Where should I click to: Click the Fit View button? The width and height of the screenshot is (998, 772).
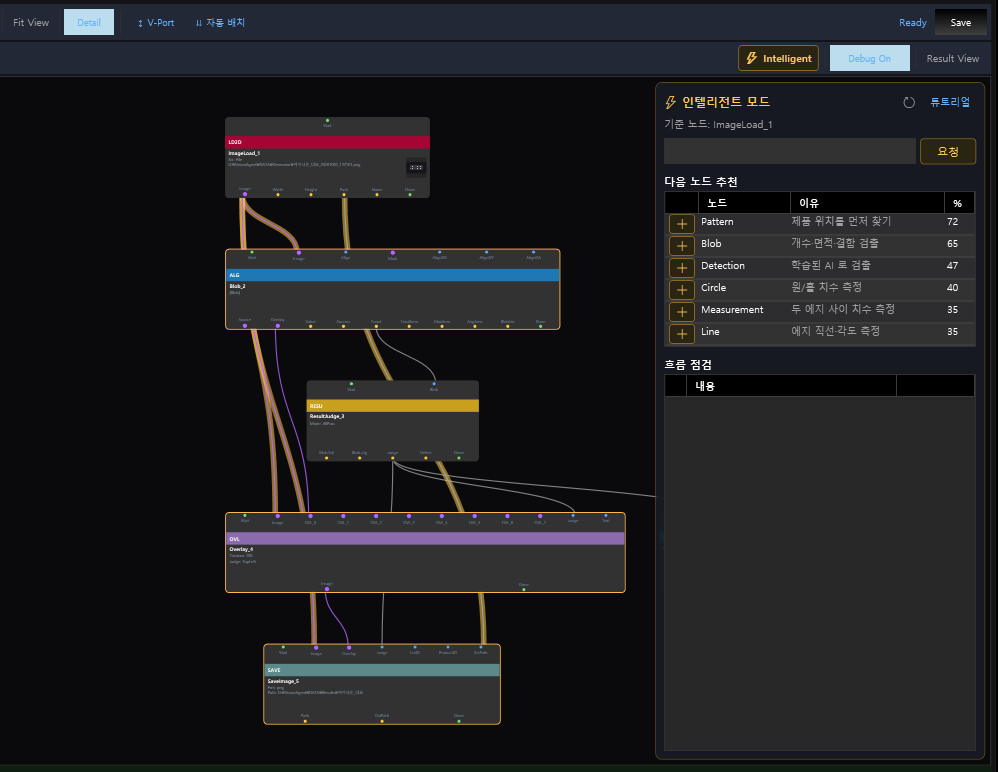(x=31, y=22)
